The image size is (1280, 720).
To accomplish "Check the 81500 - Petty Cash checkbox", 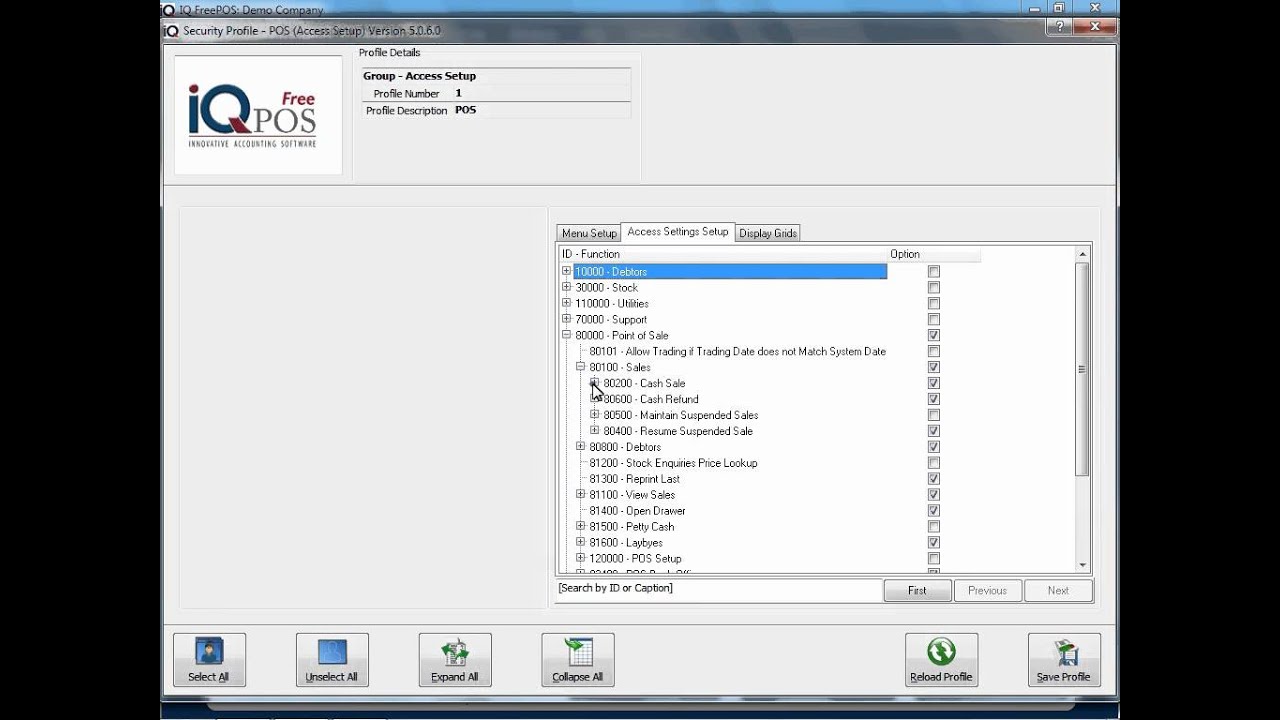I will pyautogui.click(x=934, y=527).
